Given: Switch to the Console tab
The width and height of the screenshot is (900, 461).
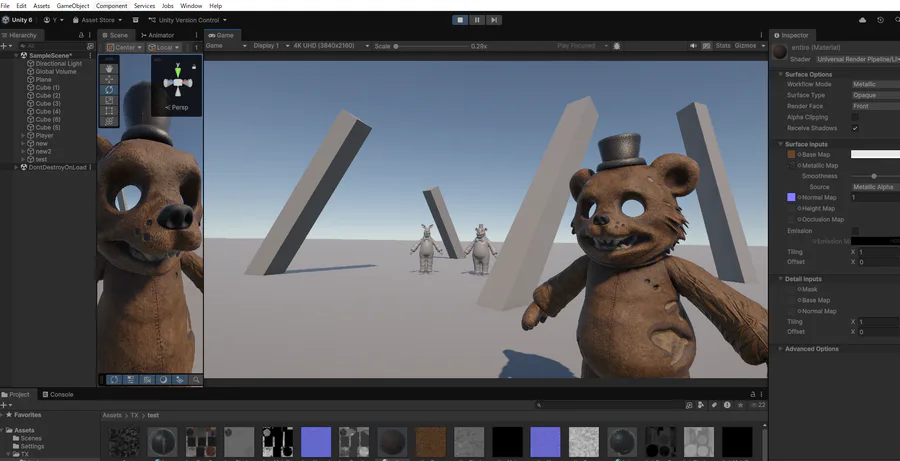Looking at the screenshot, I should 57,394.
